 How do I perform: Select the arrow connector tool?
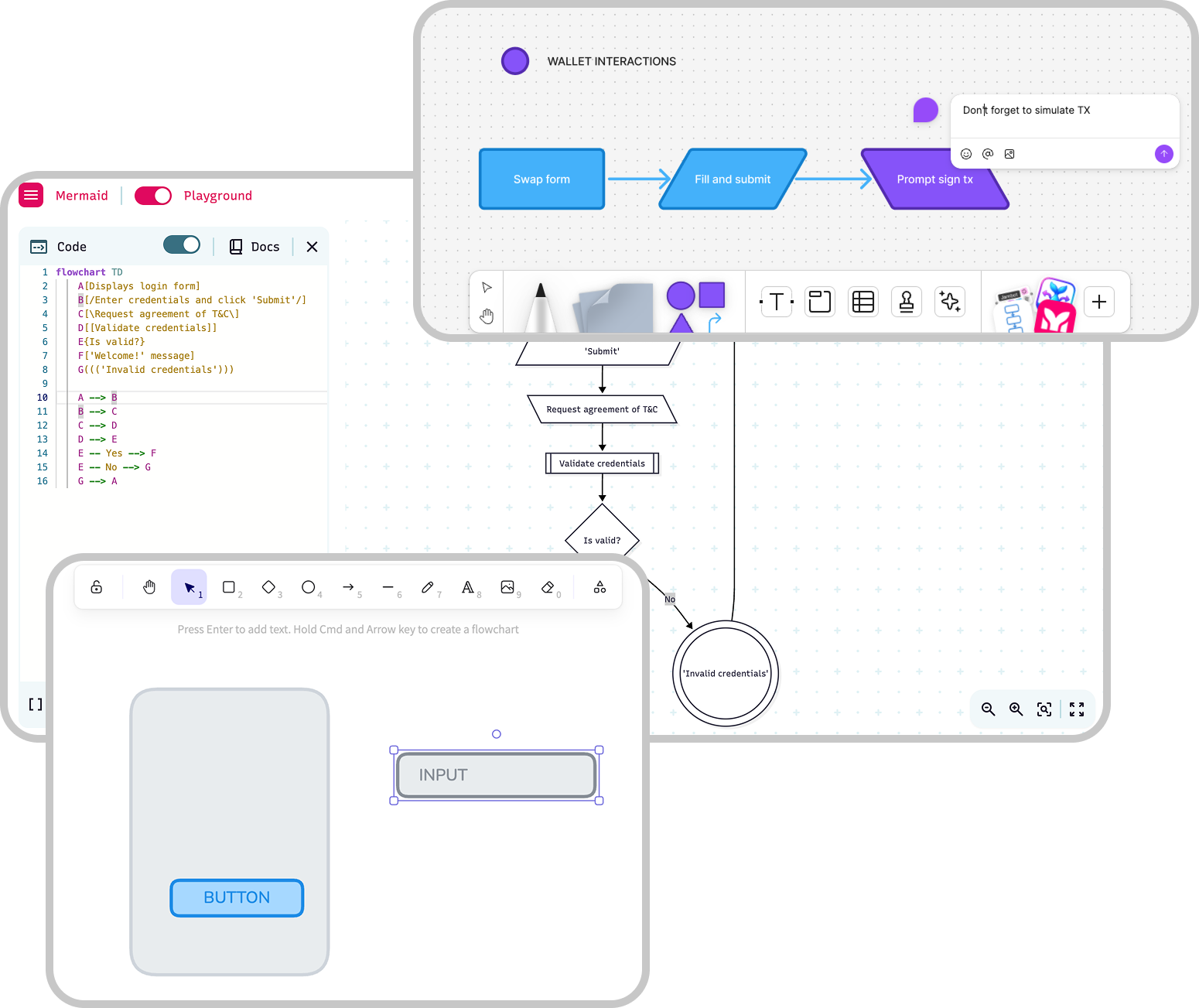click(348, 587)
